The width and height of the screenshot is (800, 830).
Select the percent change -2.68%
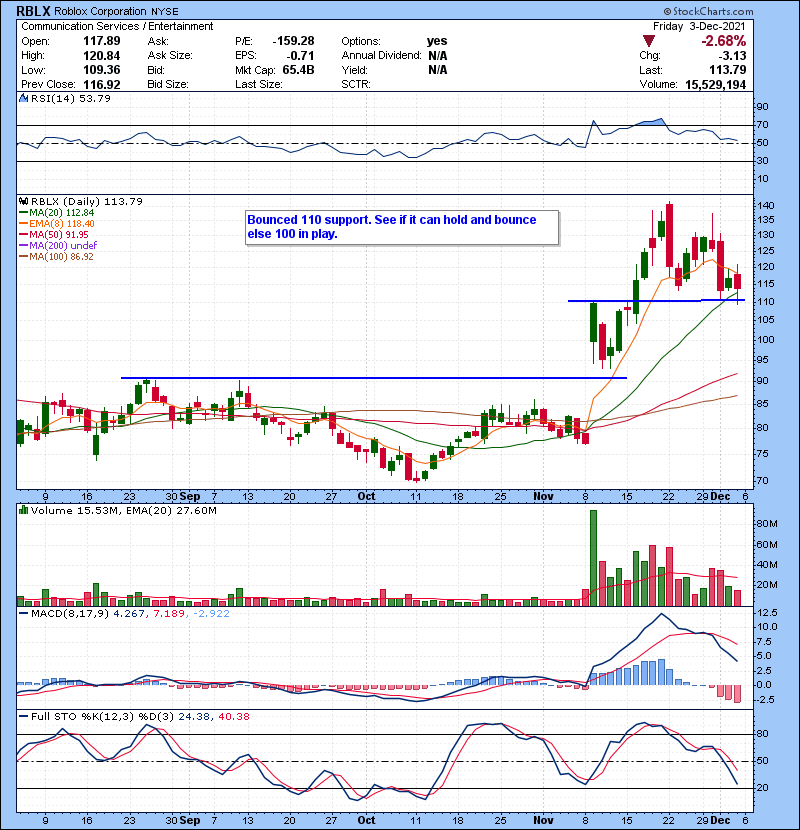point(724,41)
